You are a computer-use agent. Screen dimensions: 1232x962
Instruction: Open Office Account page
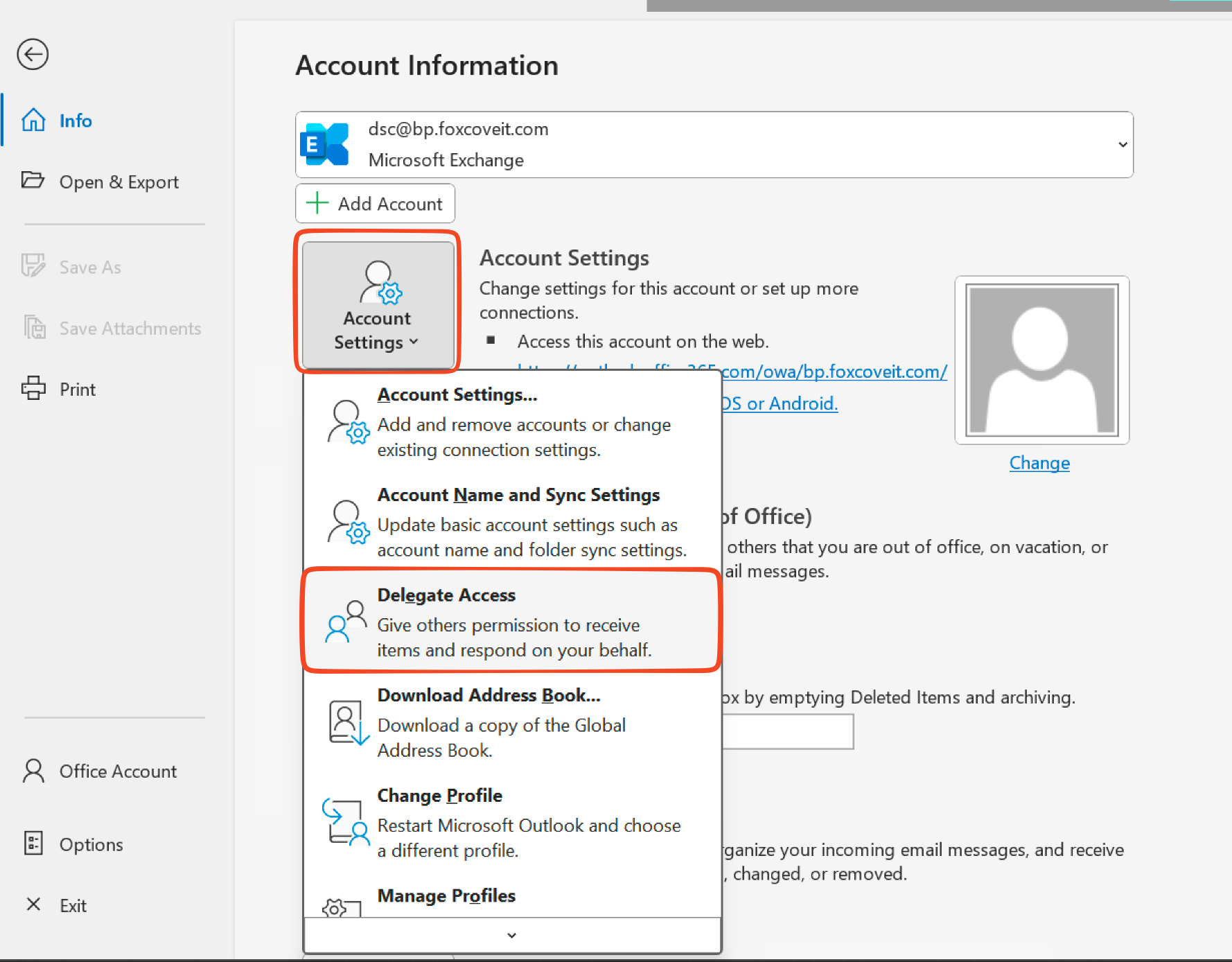[118, 771]
